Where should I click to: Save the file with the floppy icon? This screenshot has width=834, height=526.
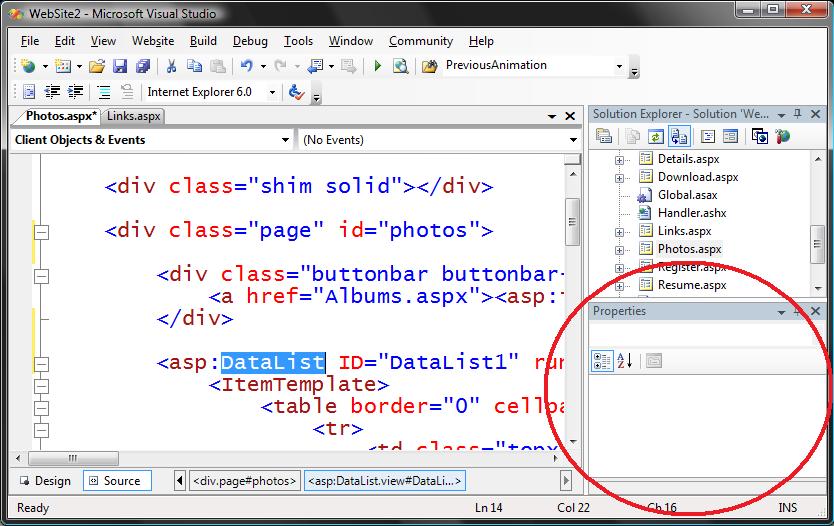(x=120, y=66)
